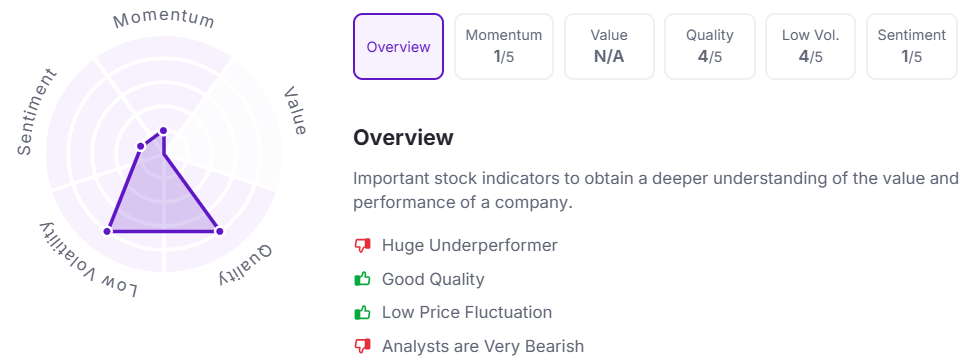Open the Sentiment 1/5 tab
This screenshot has width=969, height=361.
tap(912, 46)
